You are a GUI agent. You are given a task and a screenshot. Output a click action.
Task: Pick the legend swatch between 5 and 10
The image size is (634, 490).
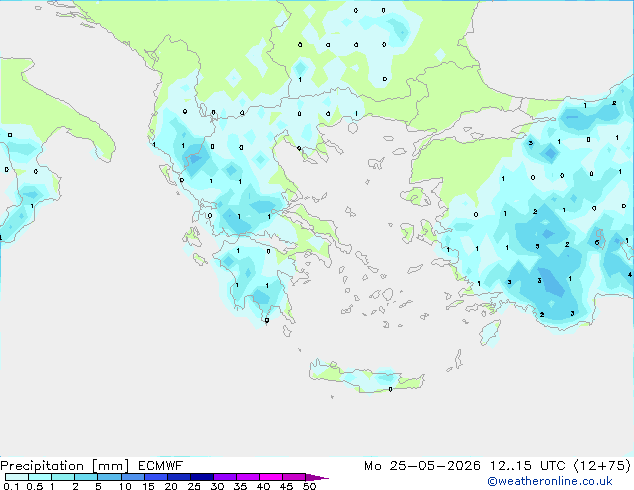[109, 477]
